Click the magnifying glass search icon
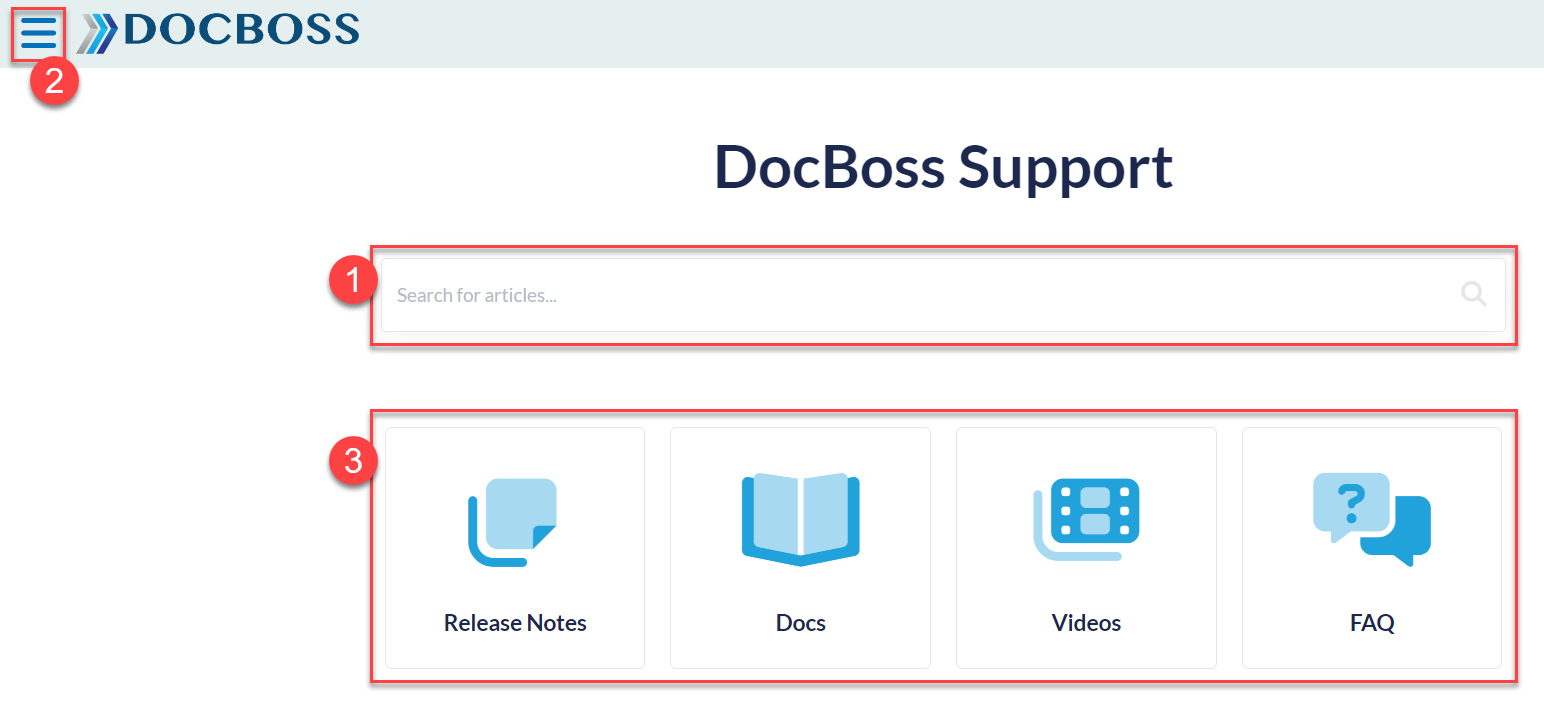The width and height of the screenshot is (1544, 701). (1473, 294)
